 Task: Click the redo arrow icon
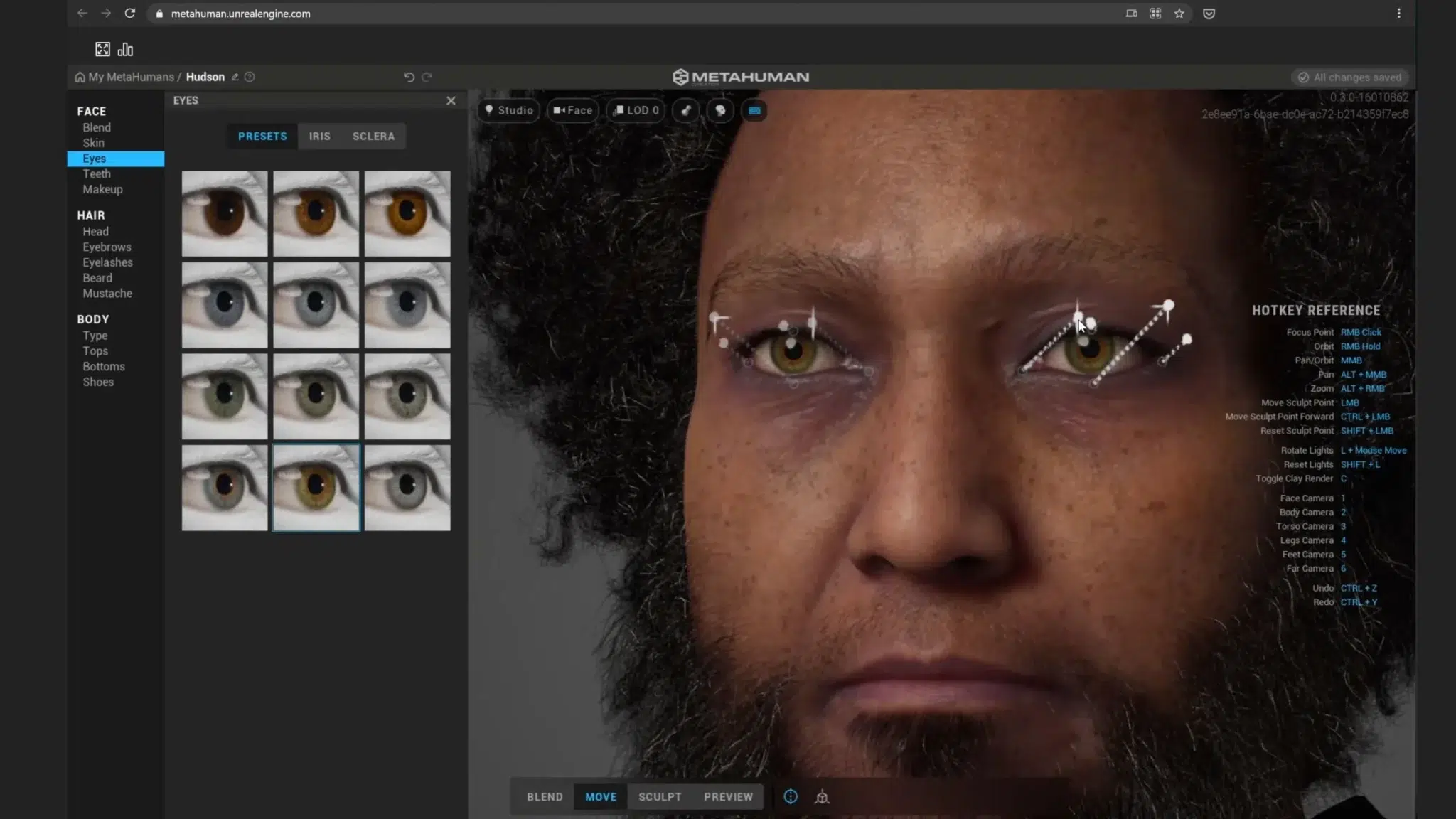427,77
